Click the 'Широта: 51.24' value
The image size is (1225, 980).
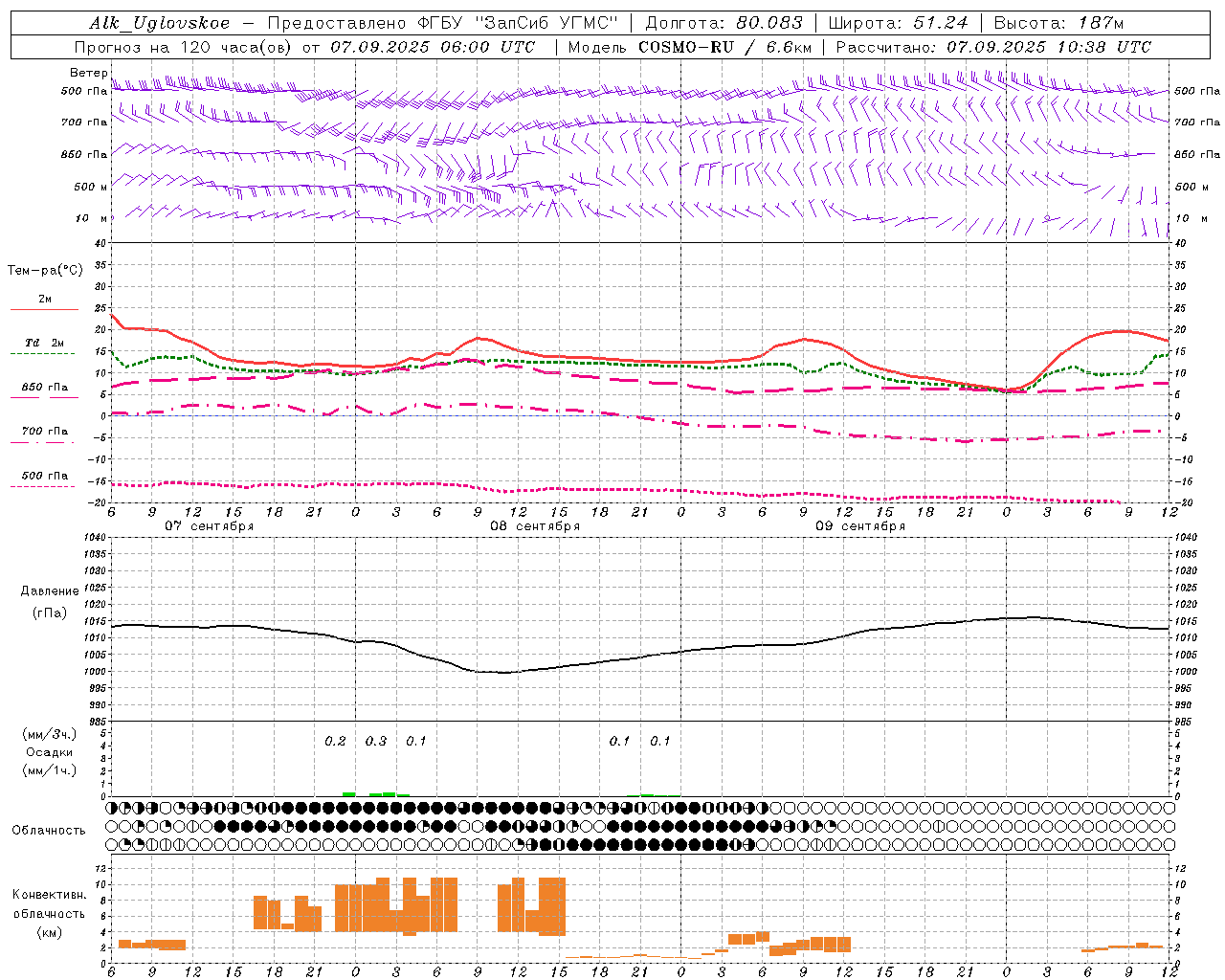pos(898,23)
